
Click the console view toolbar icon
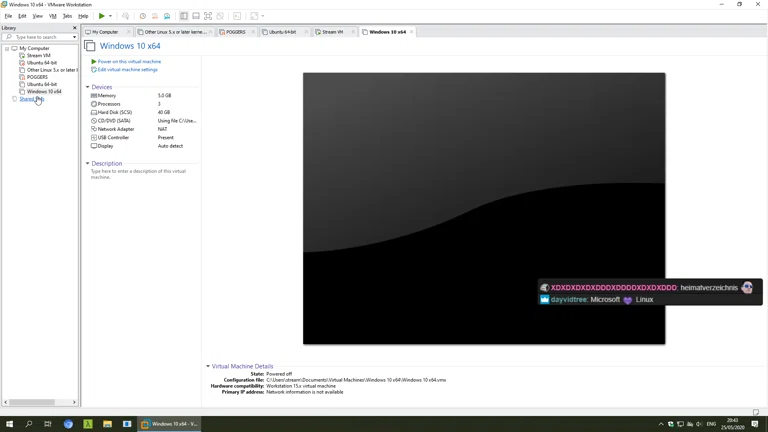[x=237, y=16]
